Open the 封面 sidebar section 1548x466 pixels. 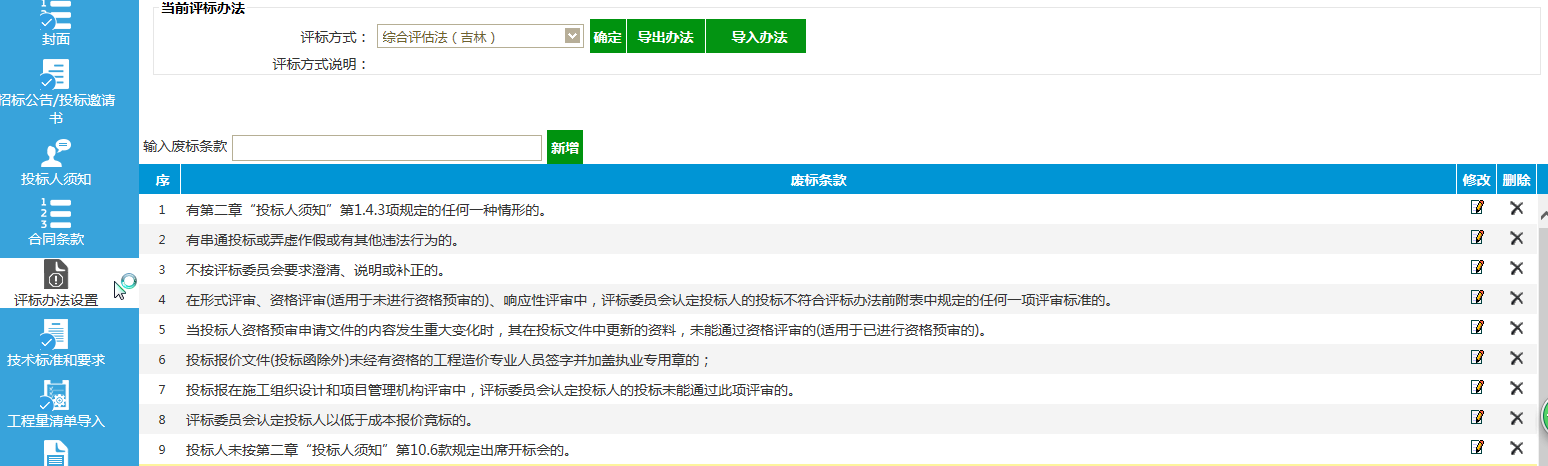(56, 24)
